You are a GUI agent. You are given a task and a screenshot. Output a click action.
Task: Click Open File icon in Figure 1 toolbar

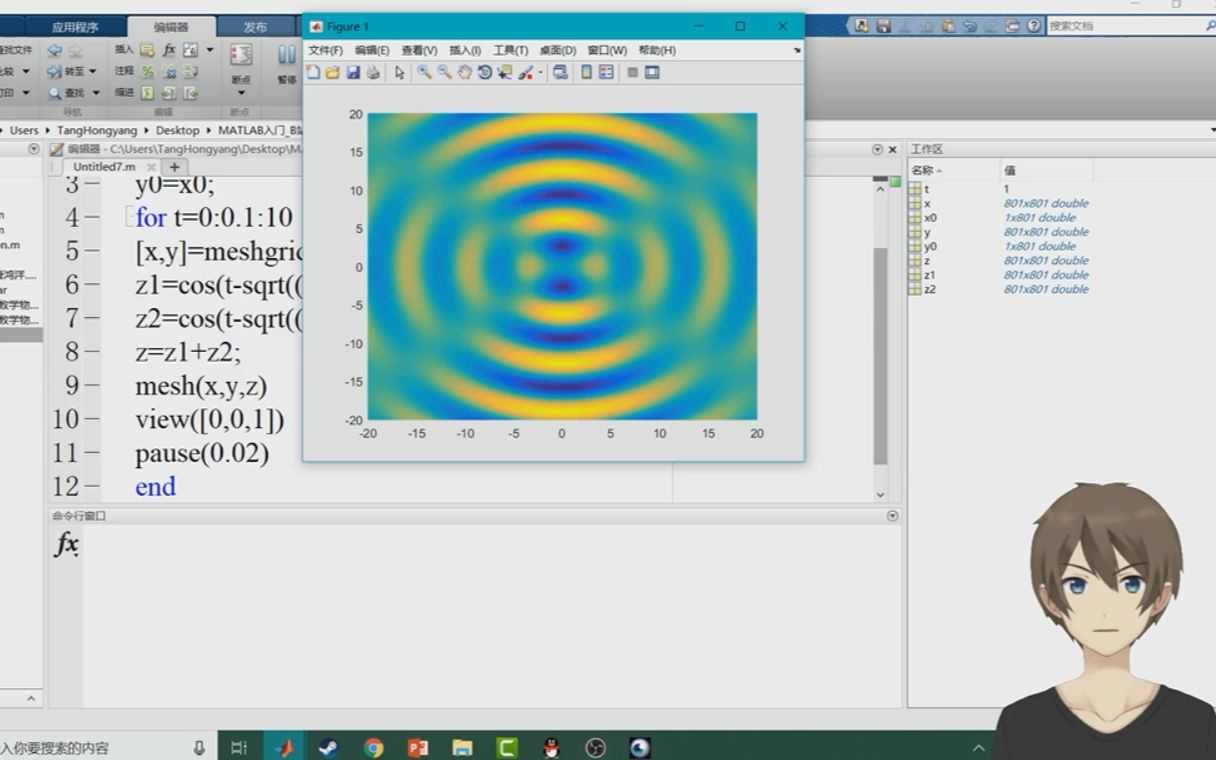[332, 72]
